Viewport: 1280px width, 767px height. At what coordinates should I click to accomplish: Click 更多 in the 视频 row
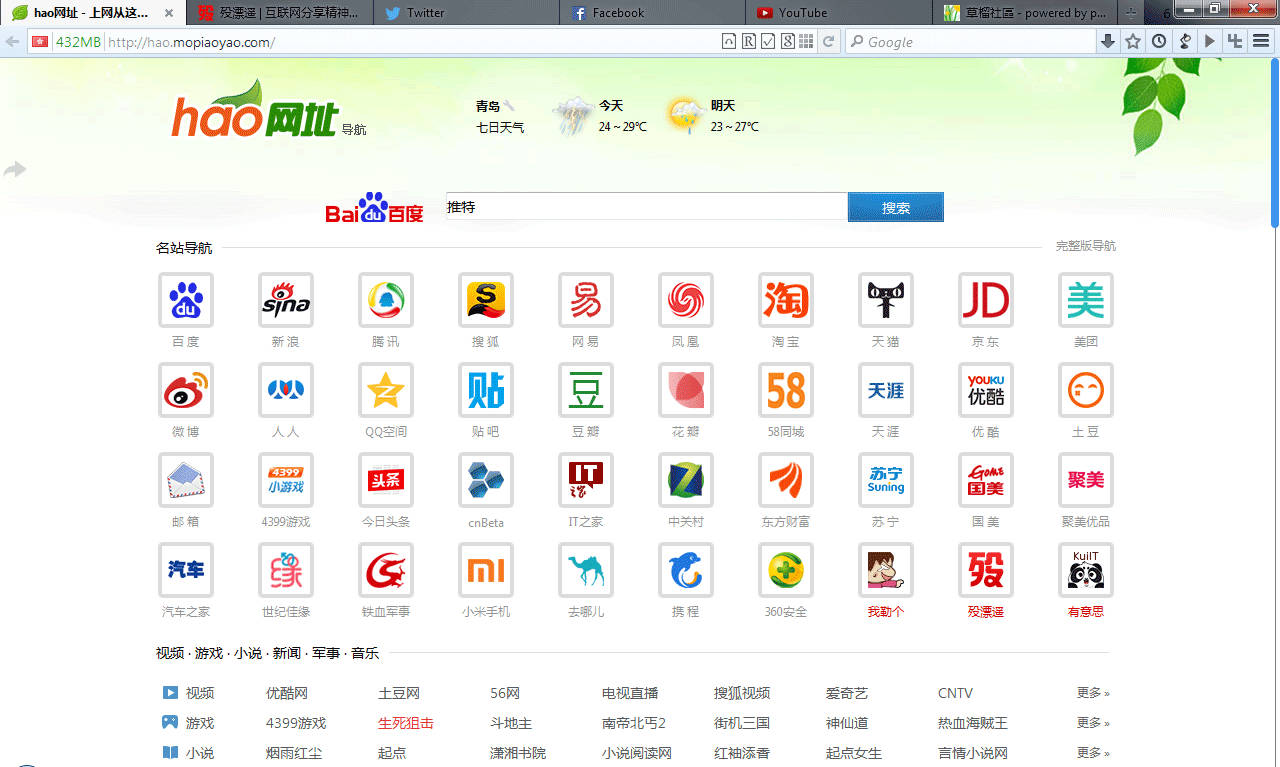[x=1093, y=693]
